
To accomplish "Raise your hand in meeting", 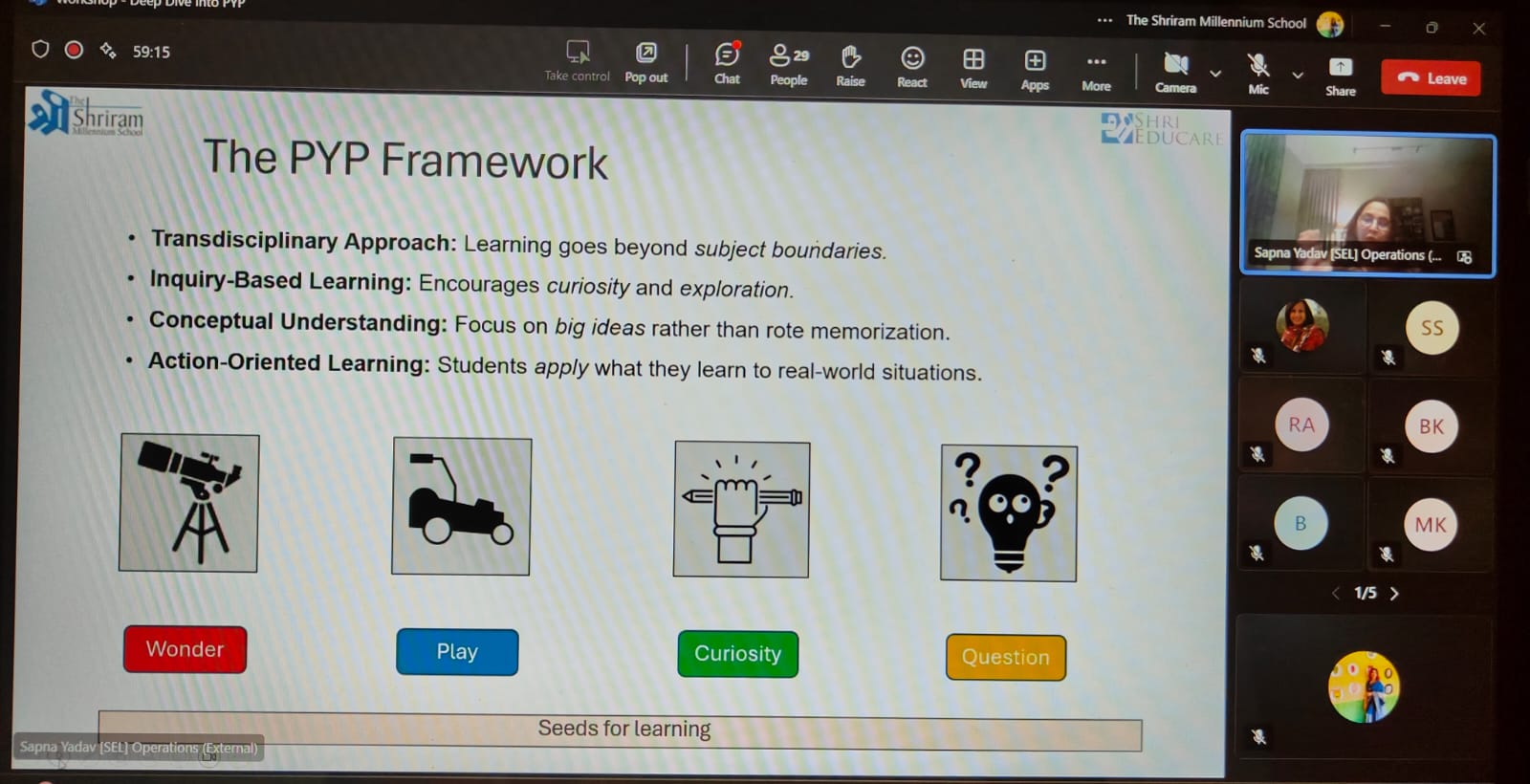I will pos(850,65).
